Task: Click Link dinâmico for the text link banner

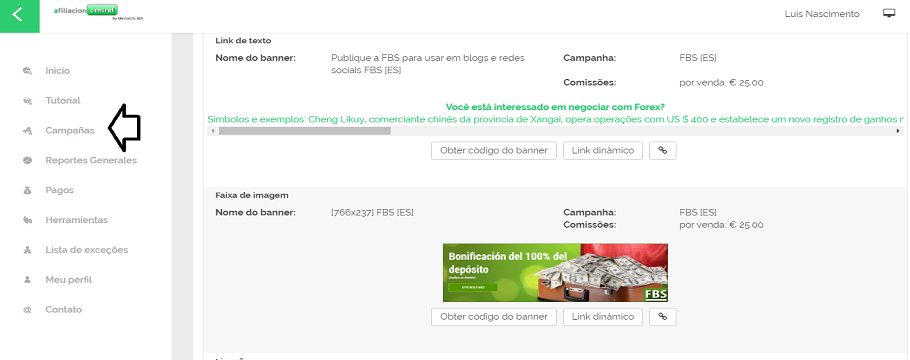Action: (603, 150)
